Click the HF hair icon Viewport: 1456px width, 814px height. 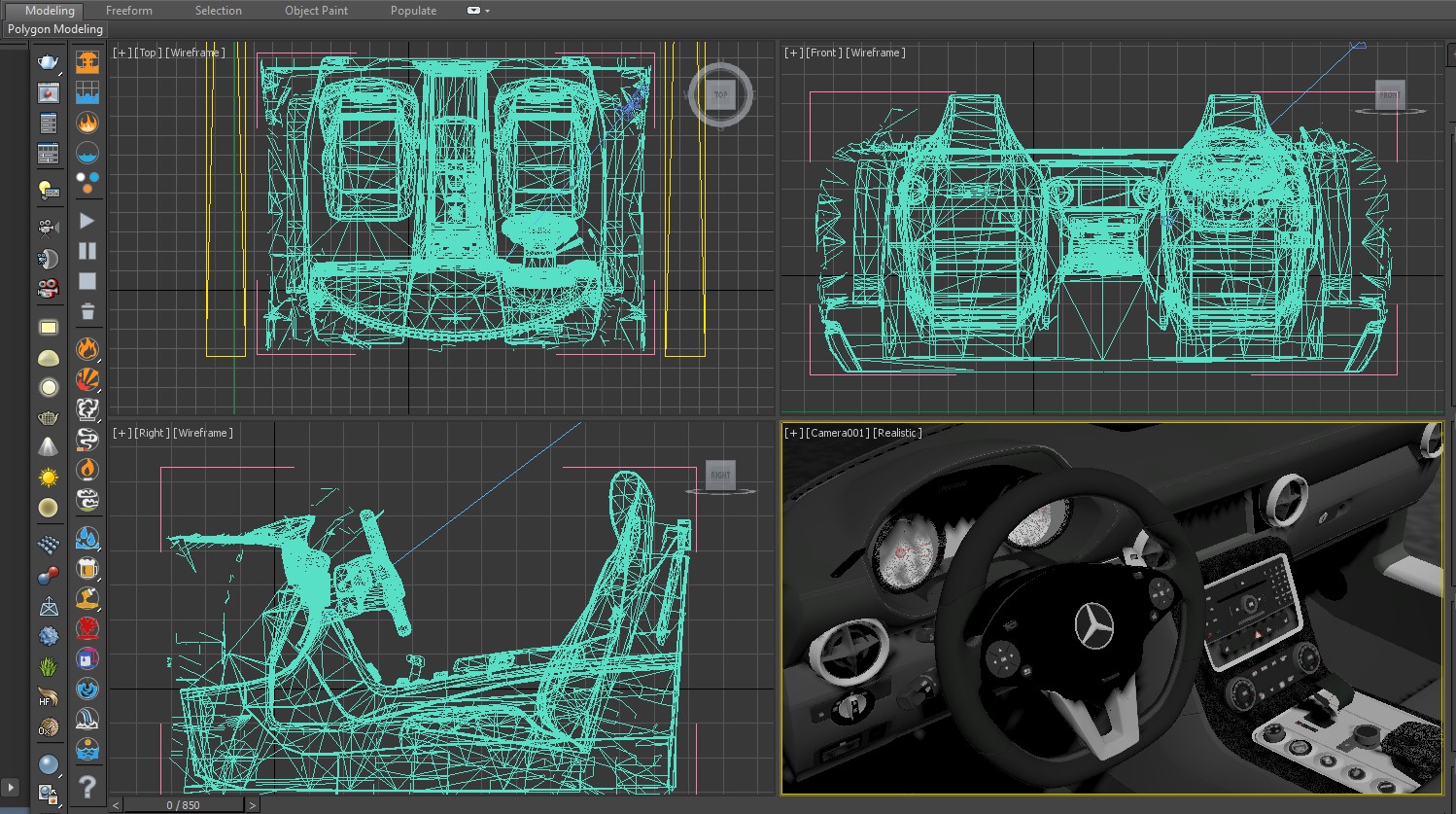pyautogui.click(x=49, y=697)
